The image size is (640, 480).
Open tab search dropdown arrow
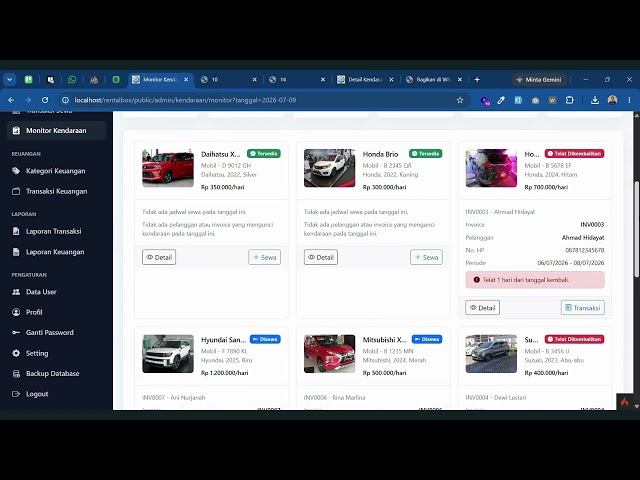pos(9,80)
